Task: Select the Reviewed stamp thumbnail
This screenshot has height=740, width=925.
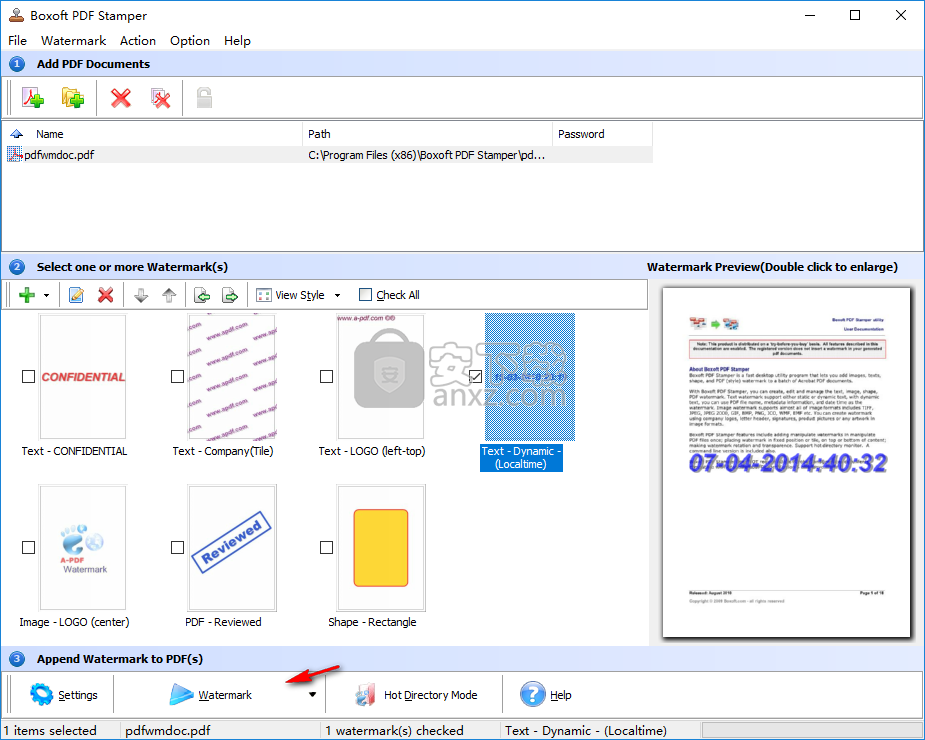Action: tap(232, 548)
